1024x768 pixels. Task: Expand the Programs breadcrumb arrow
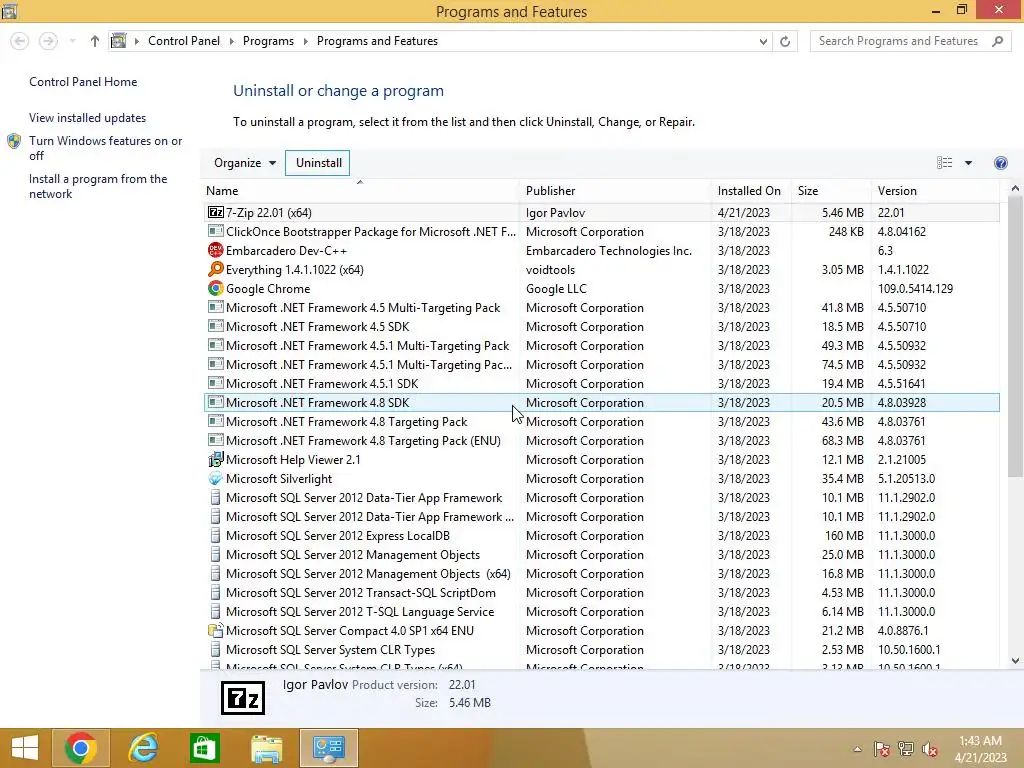(305, 41)
